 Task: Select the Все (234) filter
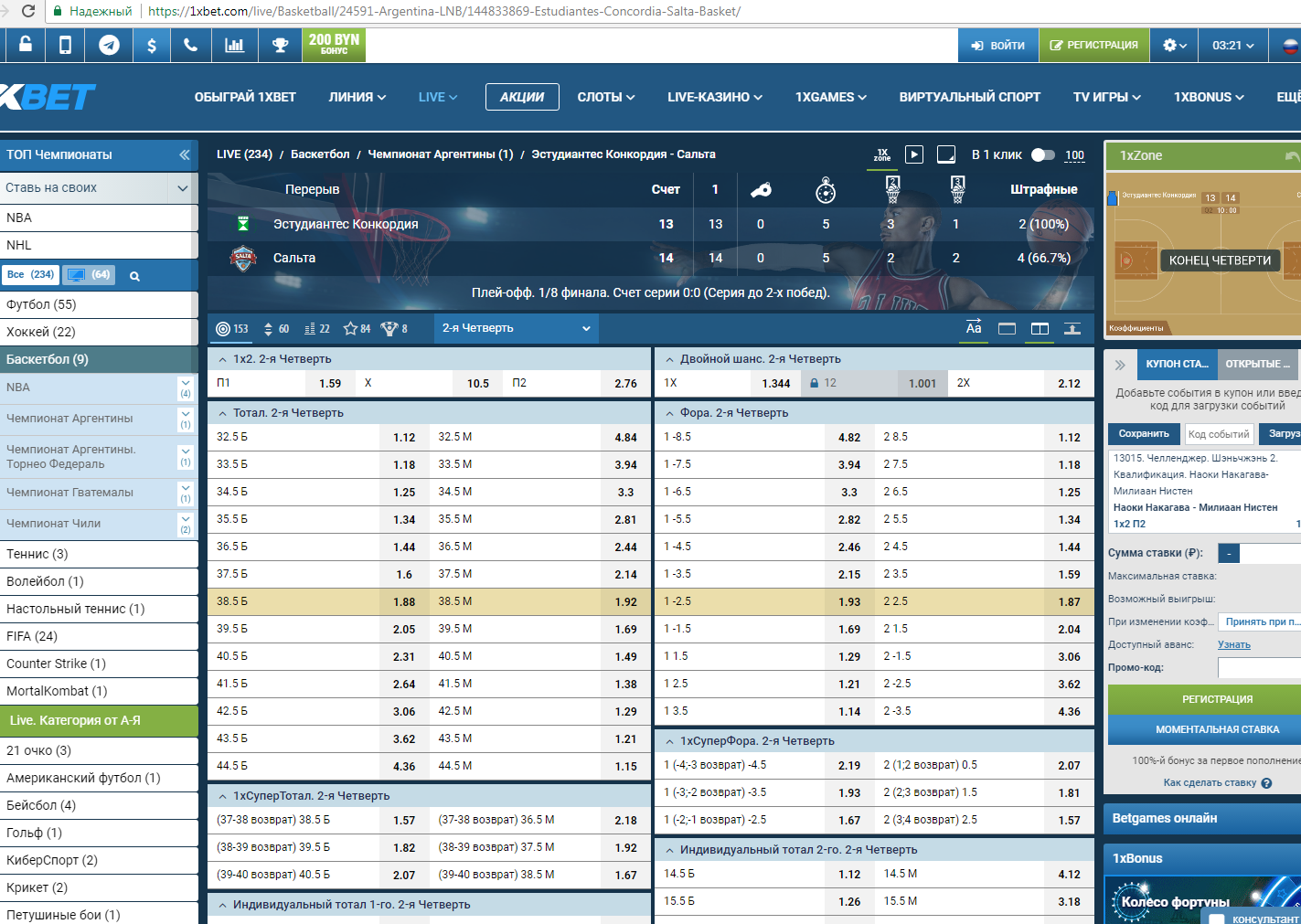[x=31, y=274]
